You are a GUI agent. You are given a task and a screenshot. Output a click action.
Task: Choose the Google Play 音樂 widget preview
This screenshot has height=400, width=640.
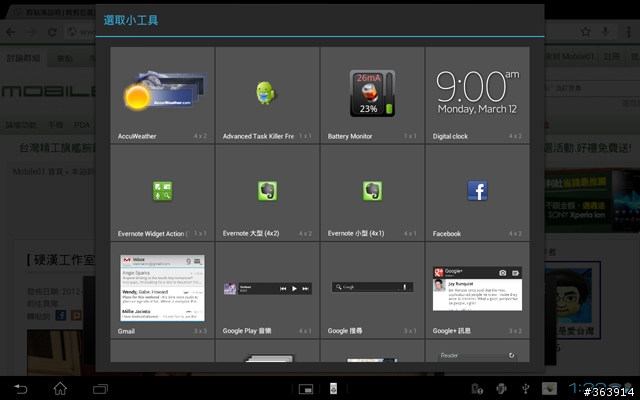[x=267, y=289]
